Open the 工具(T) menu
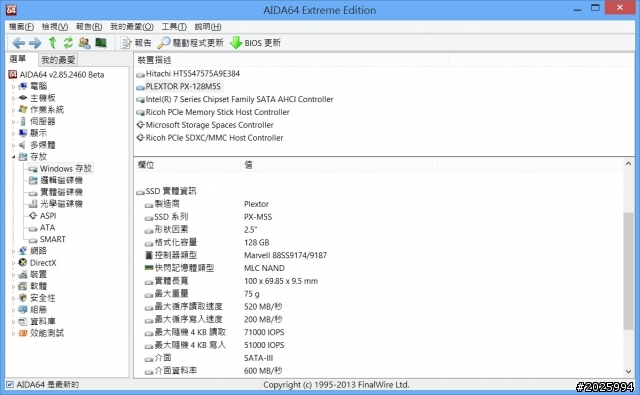Screen dimensions: 640x395 [x=174, y=27]
